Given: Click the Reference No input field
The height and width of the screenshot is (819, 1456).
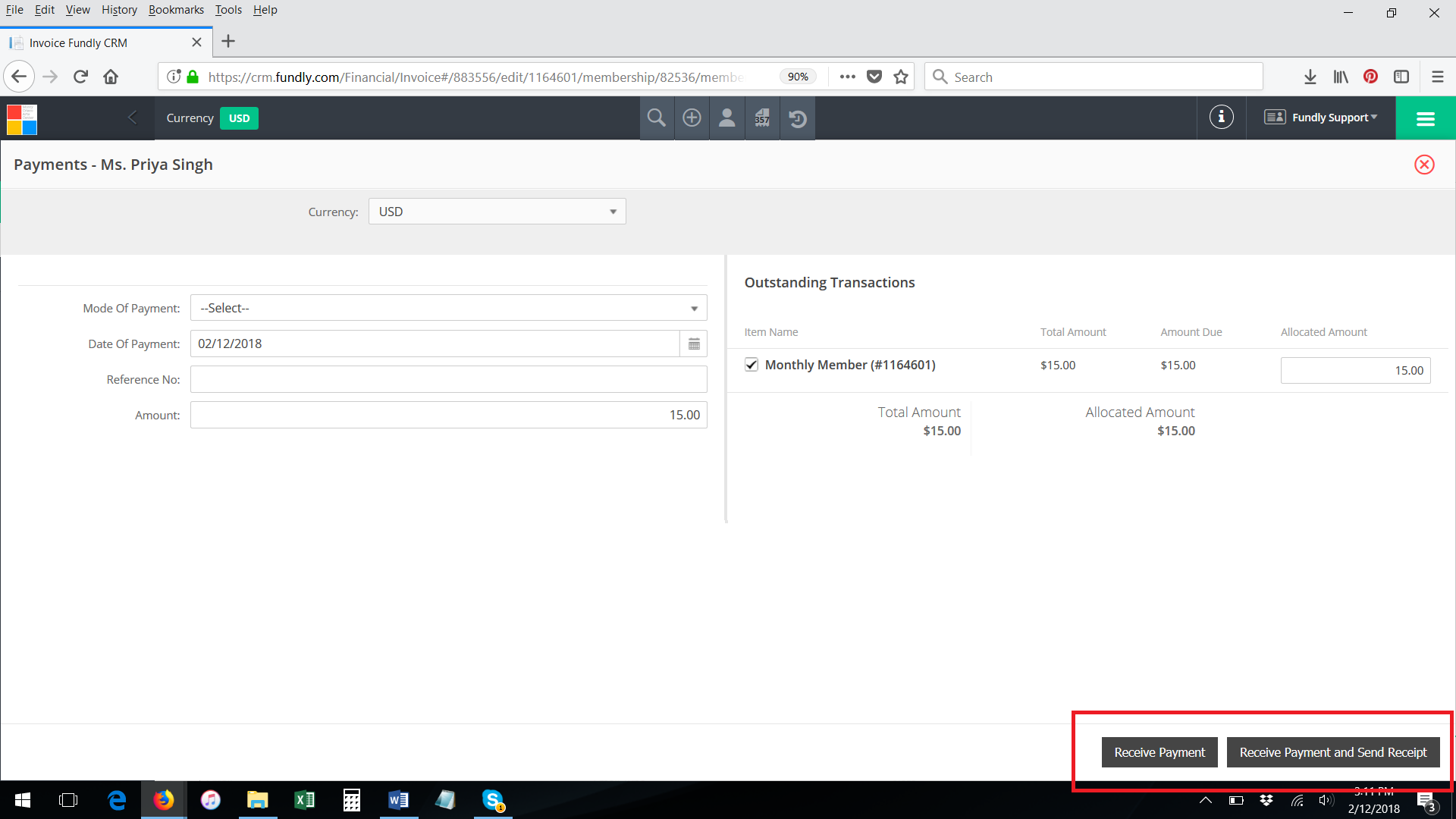Looking at the screenshot, I should (x=449, y=379).
